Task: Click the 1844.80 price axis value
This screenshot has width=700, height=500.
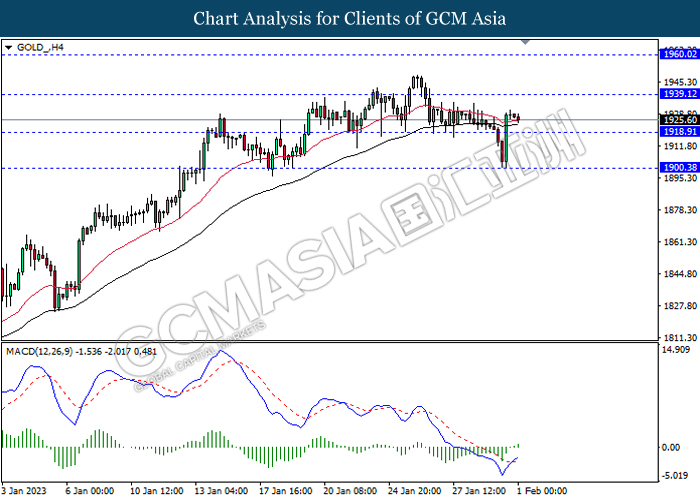Action: (x=680, y=274)
